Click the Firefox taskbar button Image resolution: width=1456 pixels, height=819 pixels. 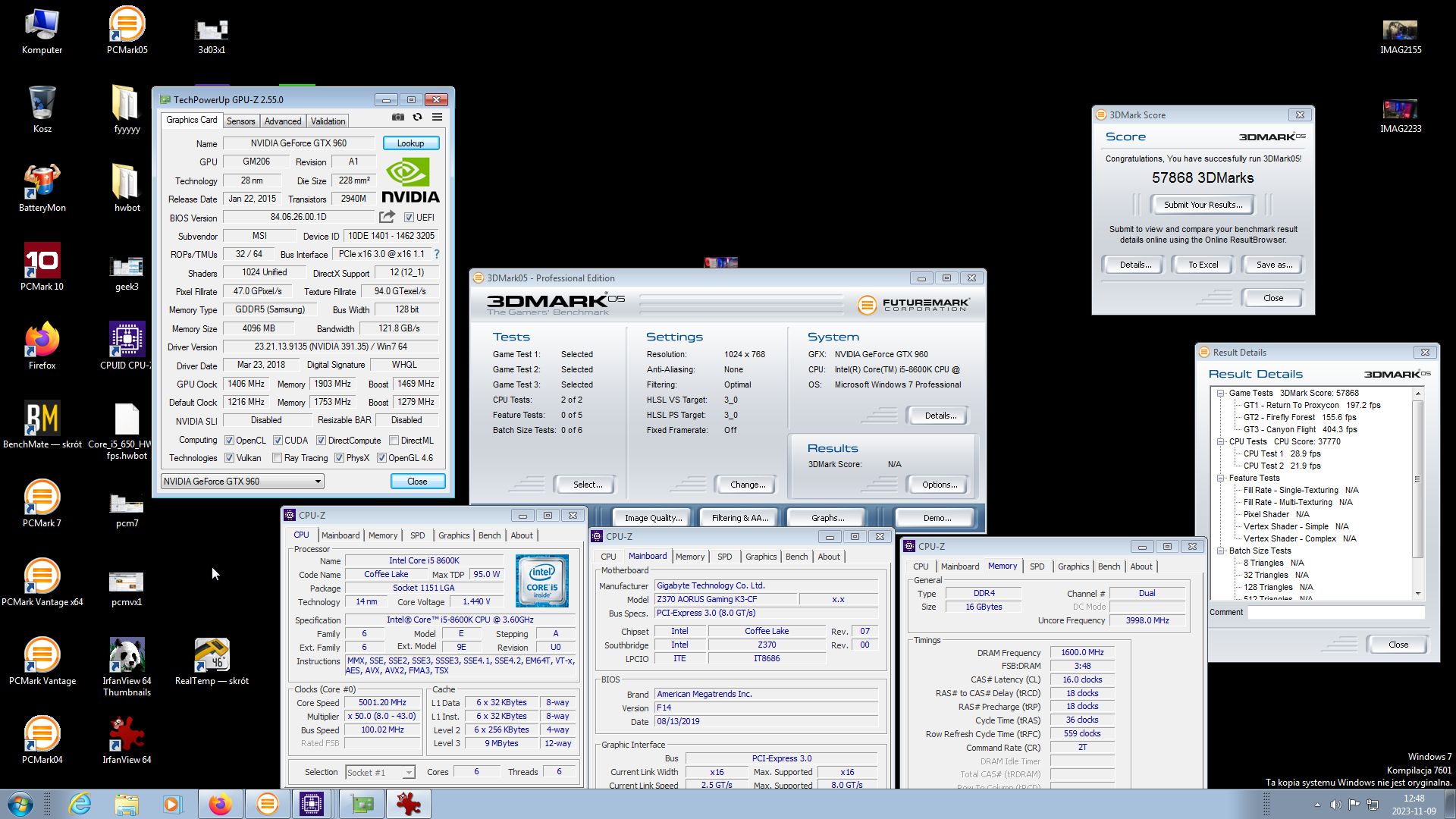point(220,804)
